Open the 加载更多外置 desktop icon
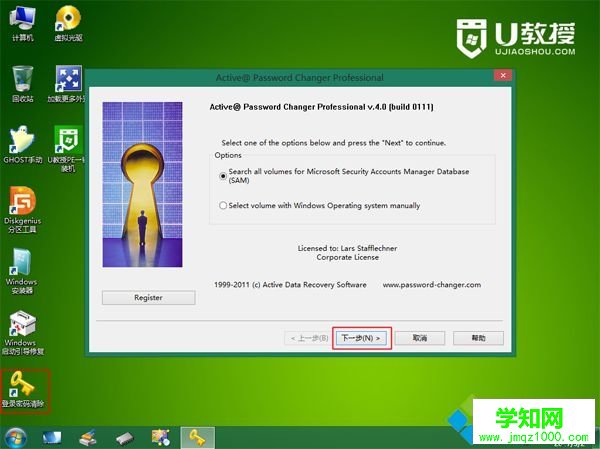Viewport: 600px width, 449px height. (x=68, y=84)
